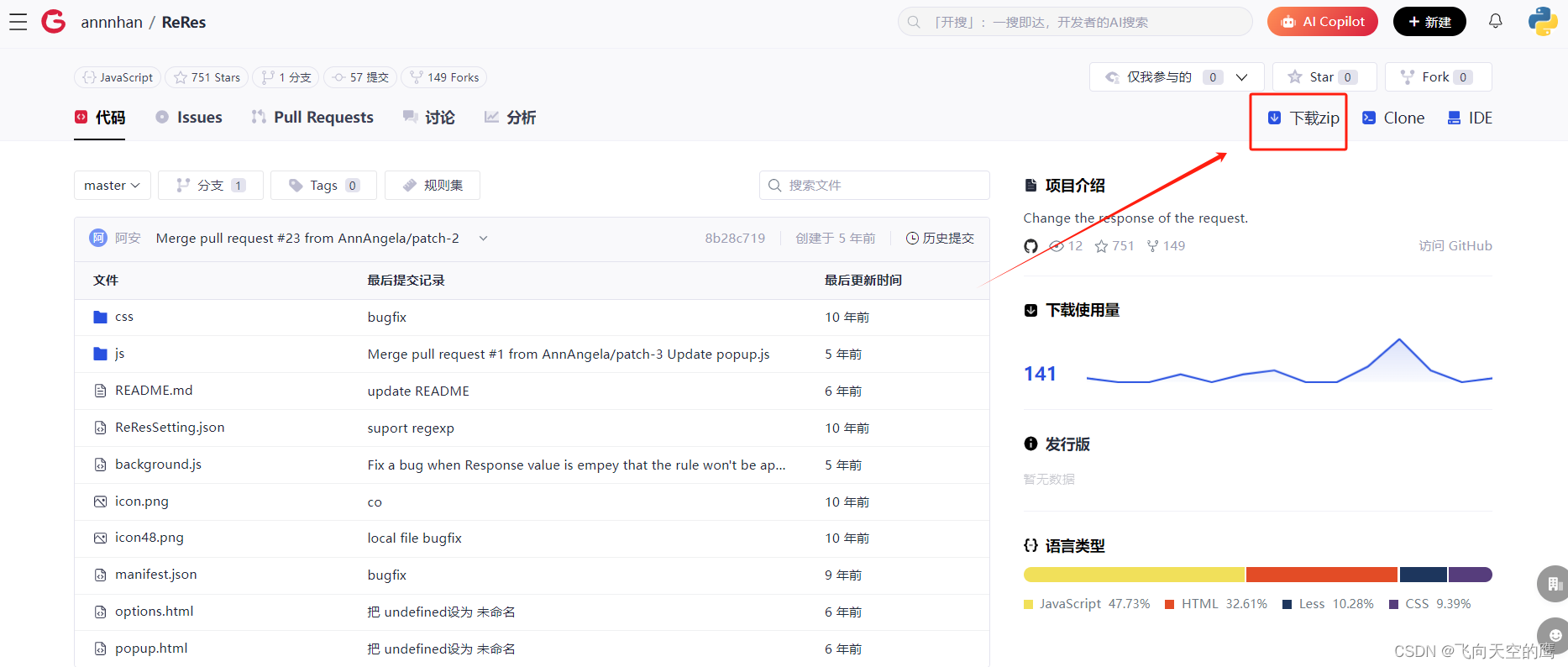Open options.html file
This screenshot has width=1568, height=667.
pos(155,612)
